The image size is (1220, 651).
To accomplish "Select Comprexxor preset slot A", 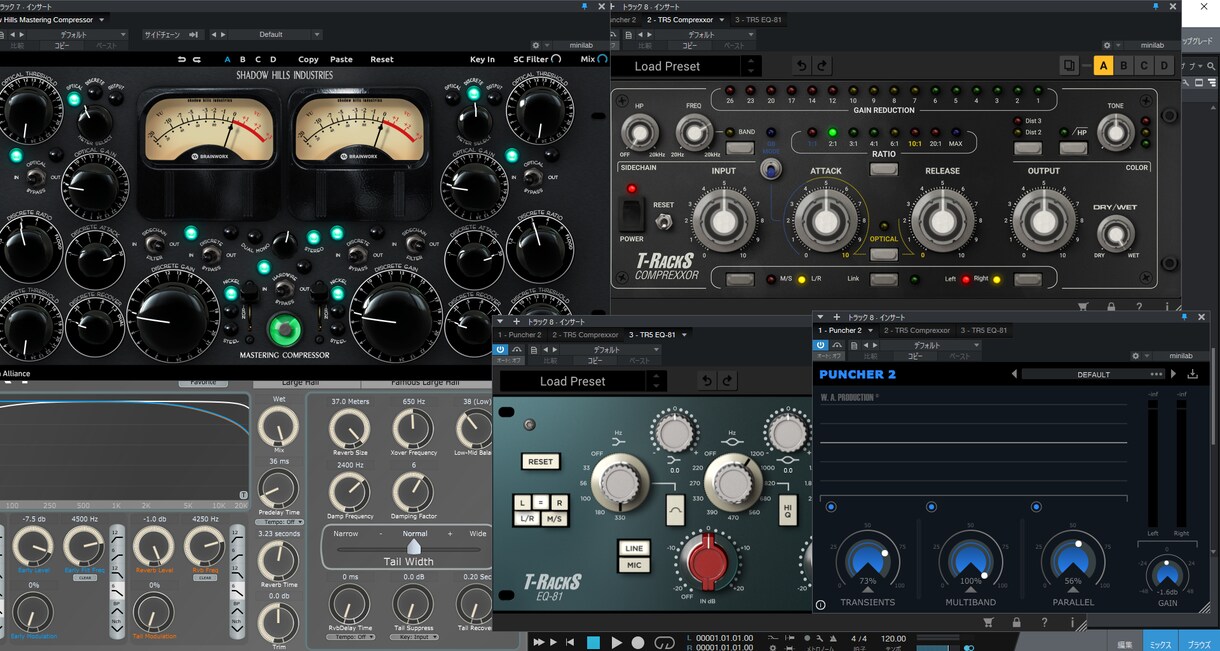I will (x=1104, y=66).
